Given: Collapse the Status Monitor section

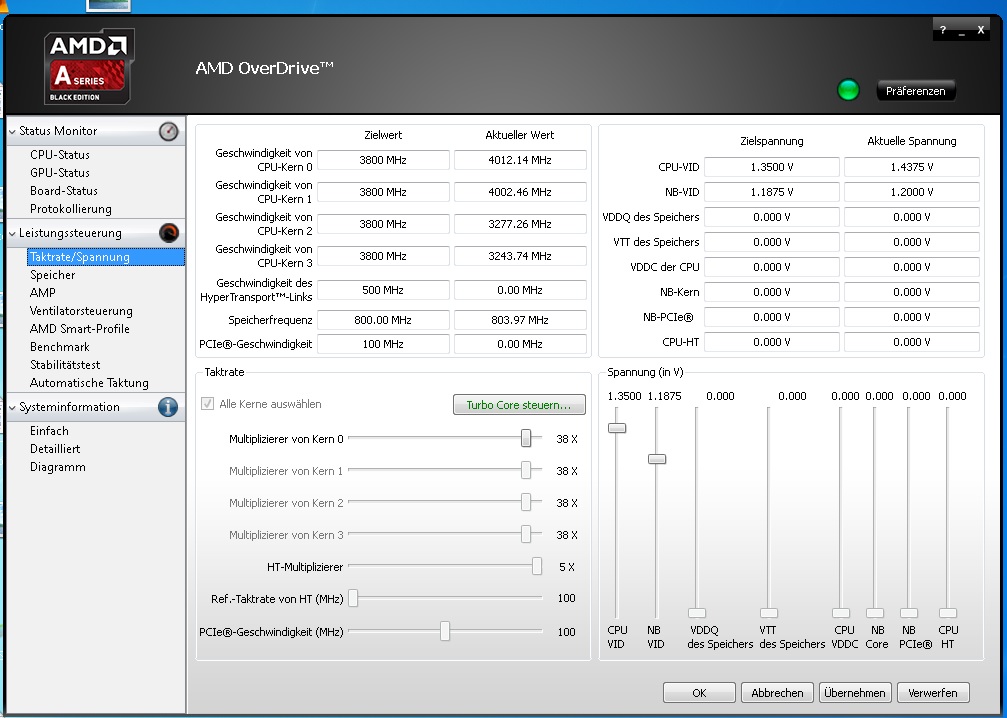Looking at the screenshot, I should coord(12,131).
